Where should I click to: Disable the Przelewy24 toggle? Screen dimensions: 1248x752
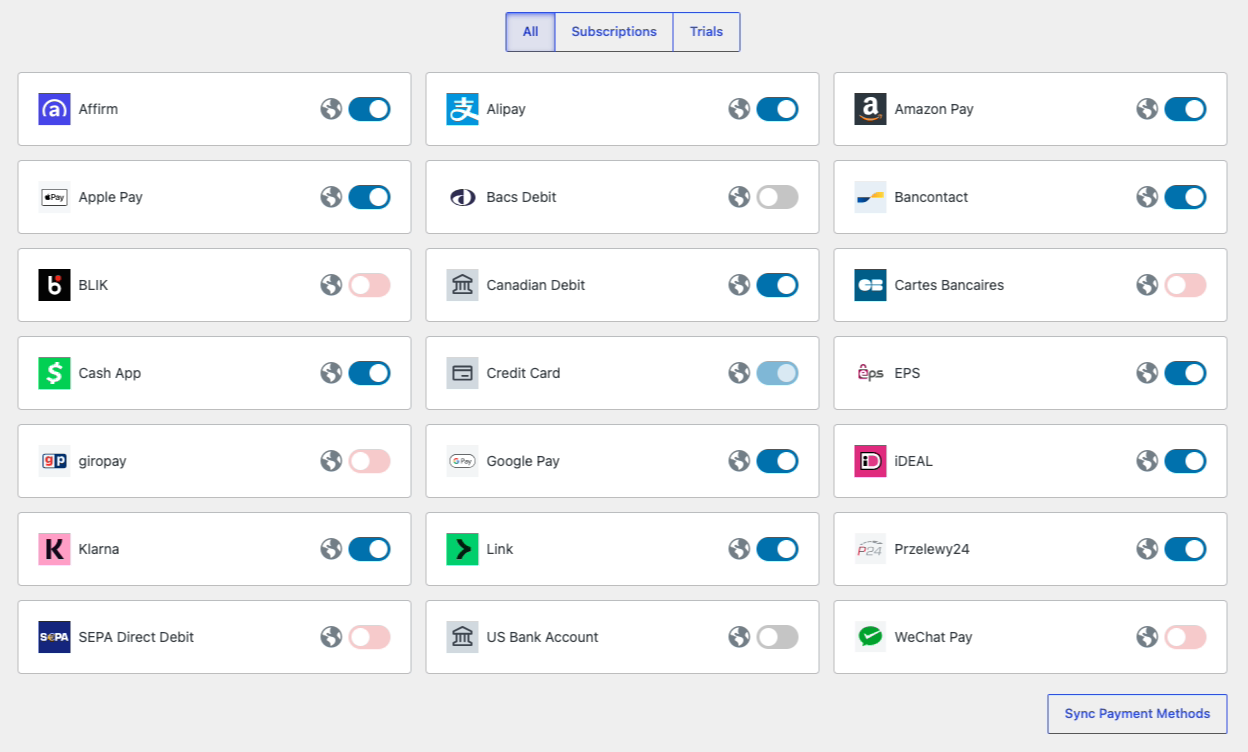pyautogui.click(x=1185, y=549)
